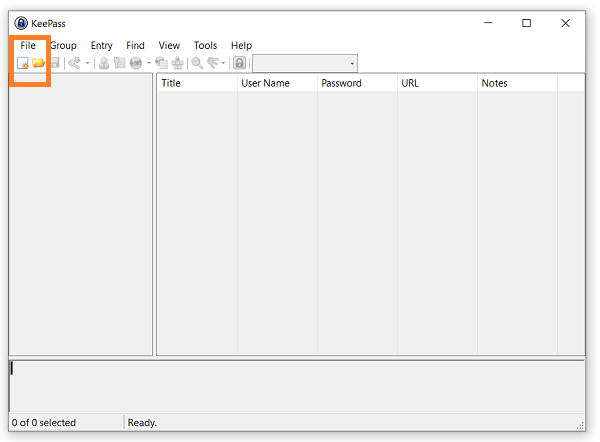
Task: Click inside the entry details text pane
Action: click(x=297, y=386)
